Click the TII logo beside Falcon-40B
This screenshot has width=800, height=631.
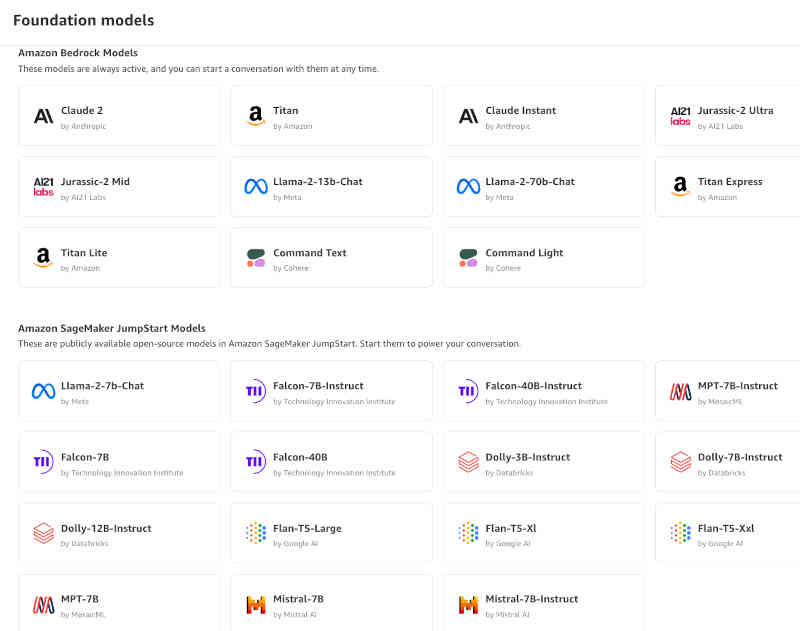tap(256, 462)
